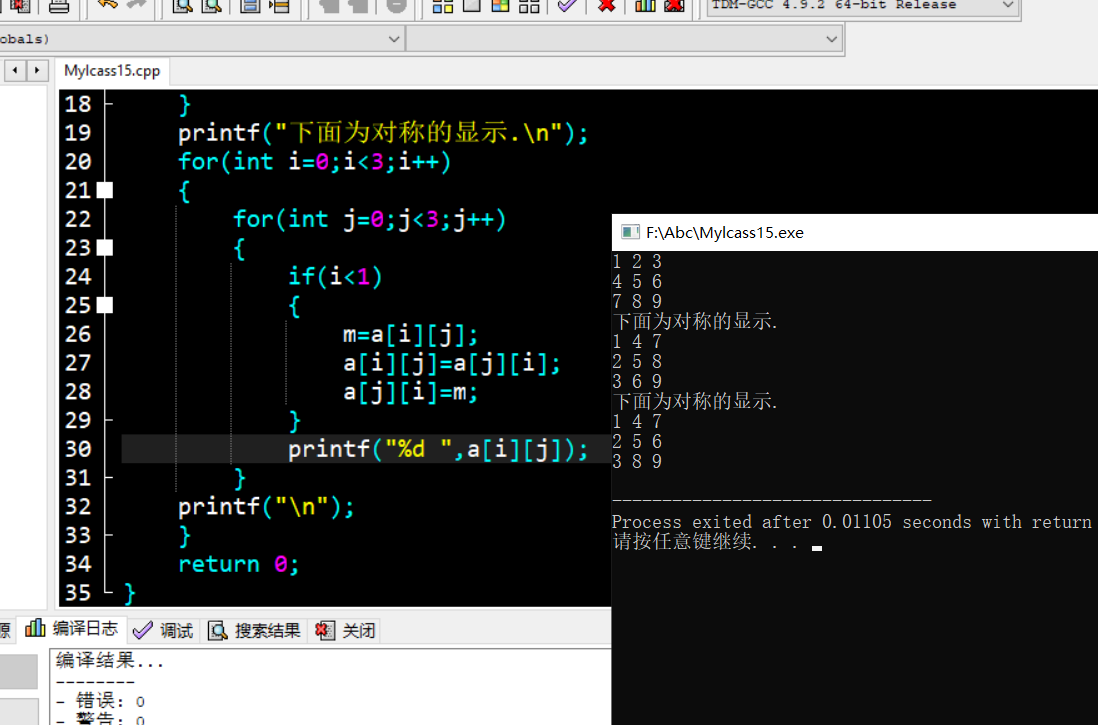Open Profile Analysis chart icon
Image resolution: width=1098 pixels, height=725 pixels.
(645, 6)
